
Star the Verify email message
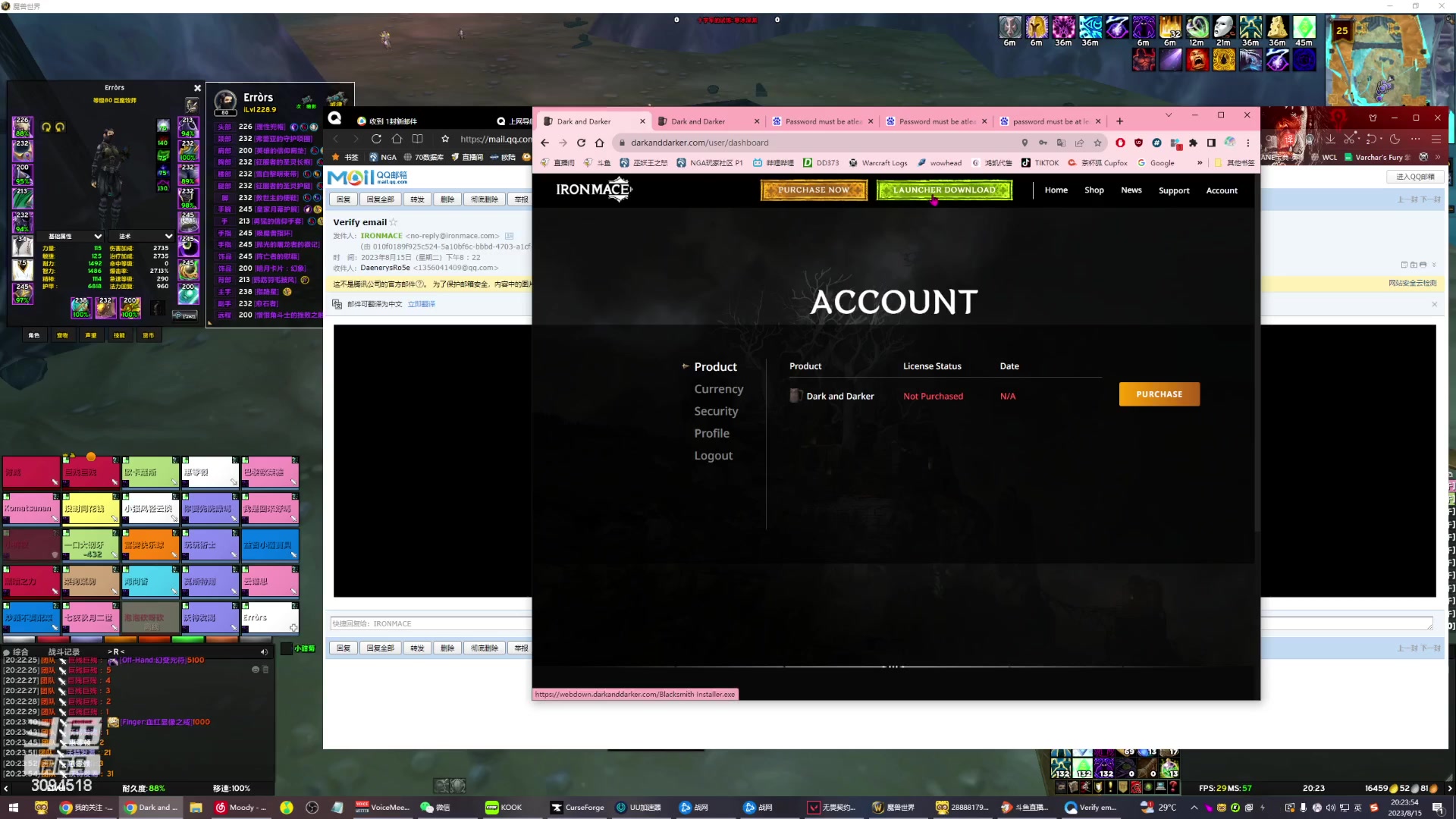pos(394,222)
